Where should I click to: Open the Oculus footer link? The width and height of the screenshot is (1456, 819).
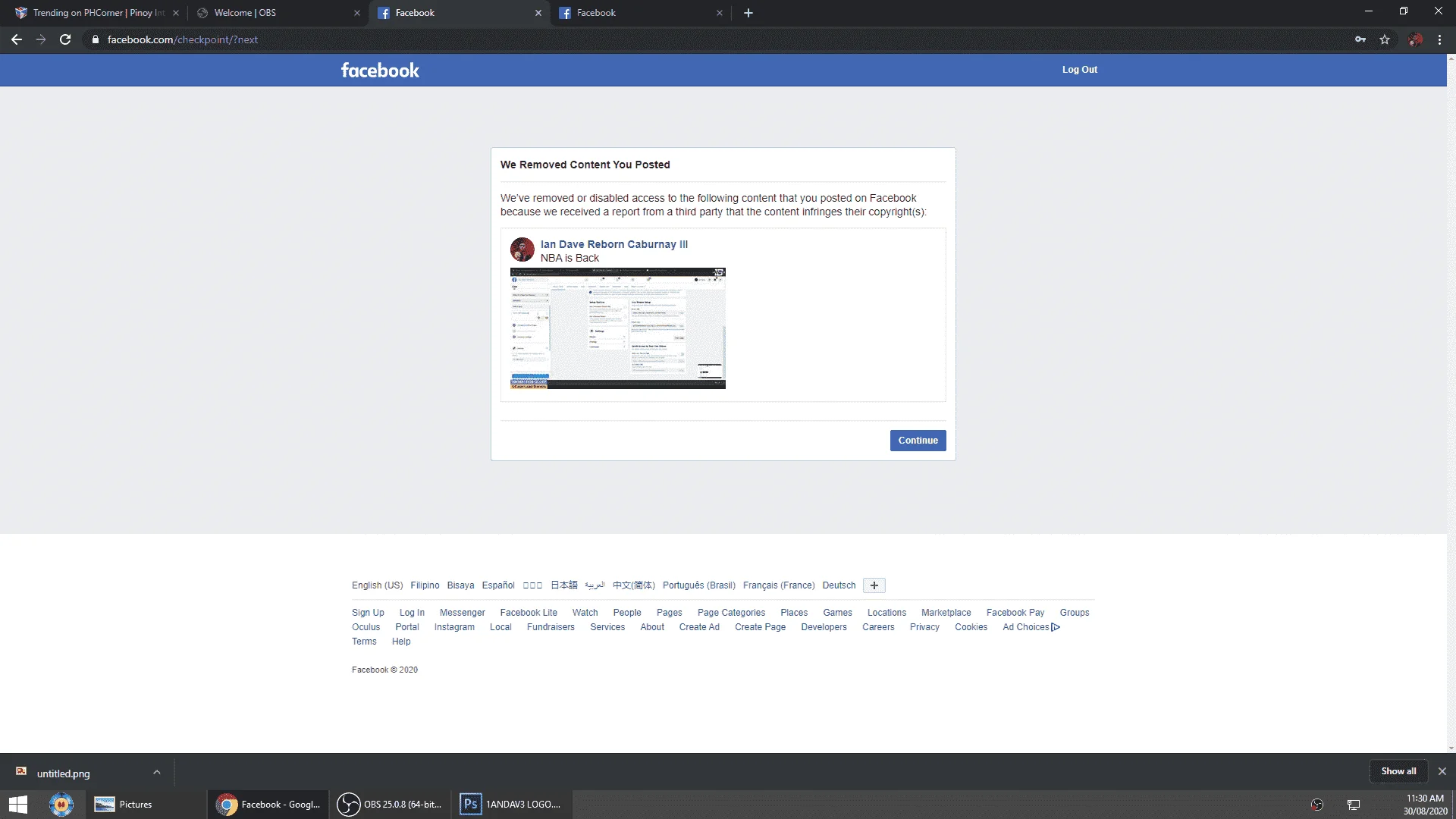(x=366, y=627)
